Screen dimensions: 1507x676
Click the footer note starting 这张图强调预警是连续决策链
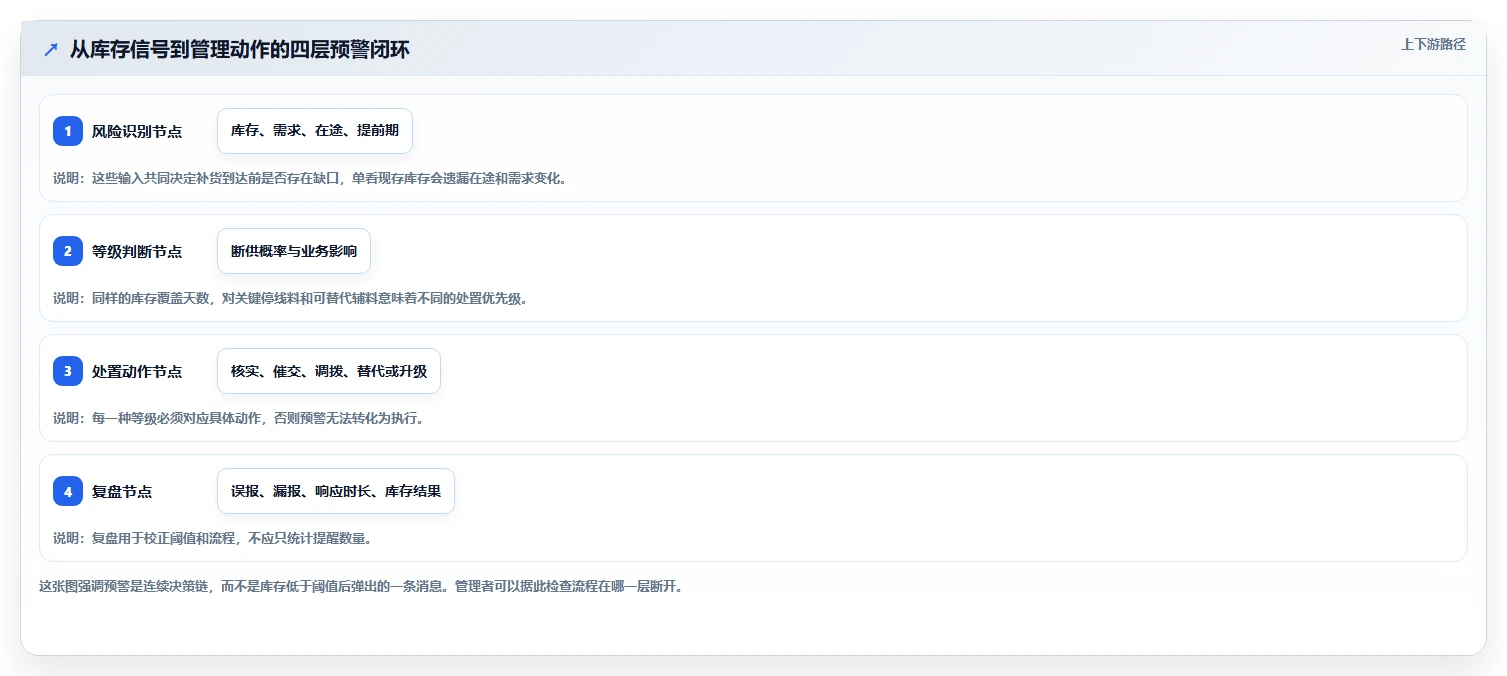[361, 586]
